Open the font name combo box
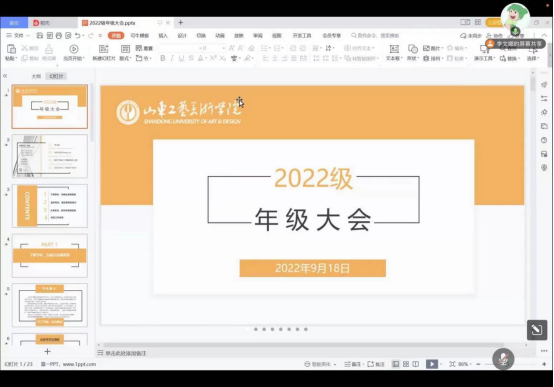 point(177,48)
